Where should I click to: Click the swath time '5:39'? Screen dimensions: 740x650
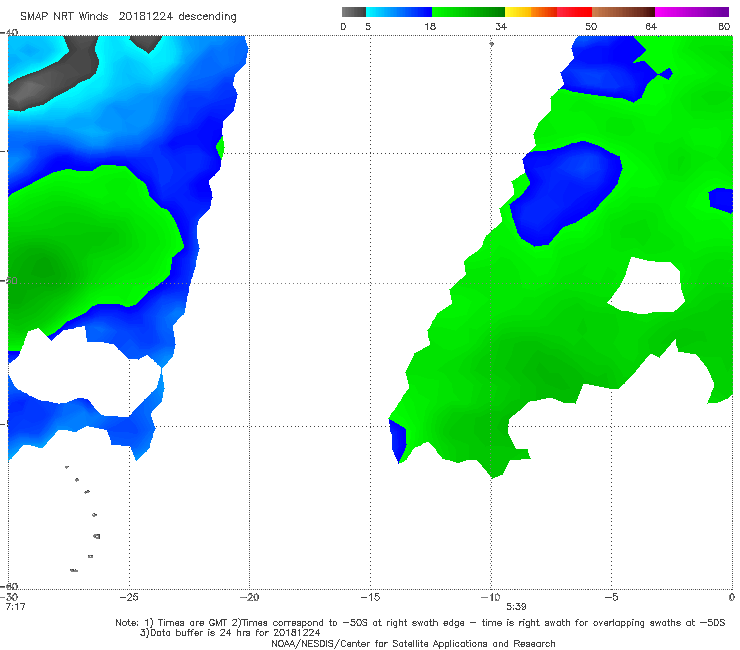[x=516, y=607]
